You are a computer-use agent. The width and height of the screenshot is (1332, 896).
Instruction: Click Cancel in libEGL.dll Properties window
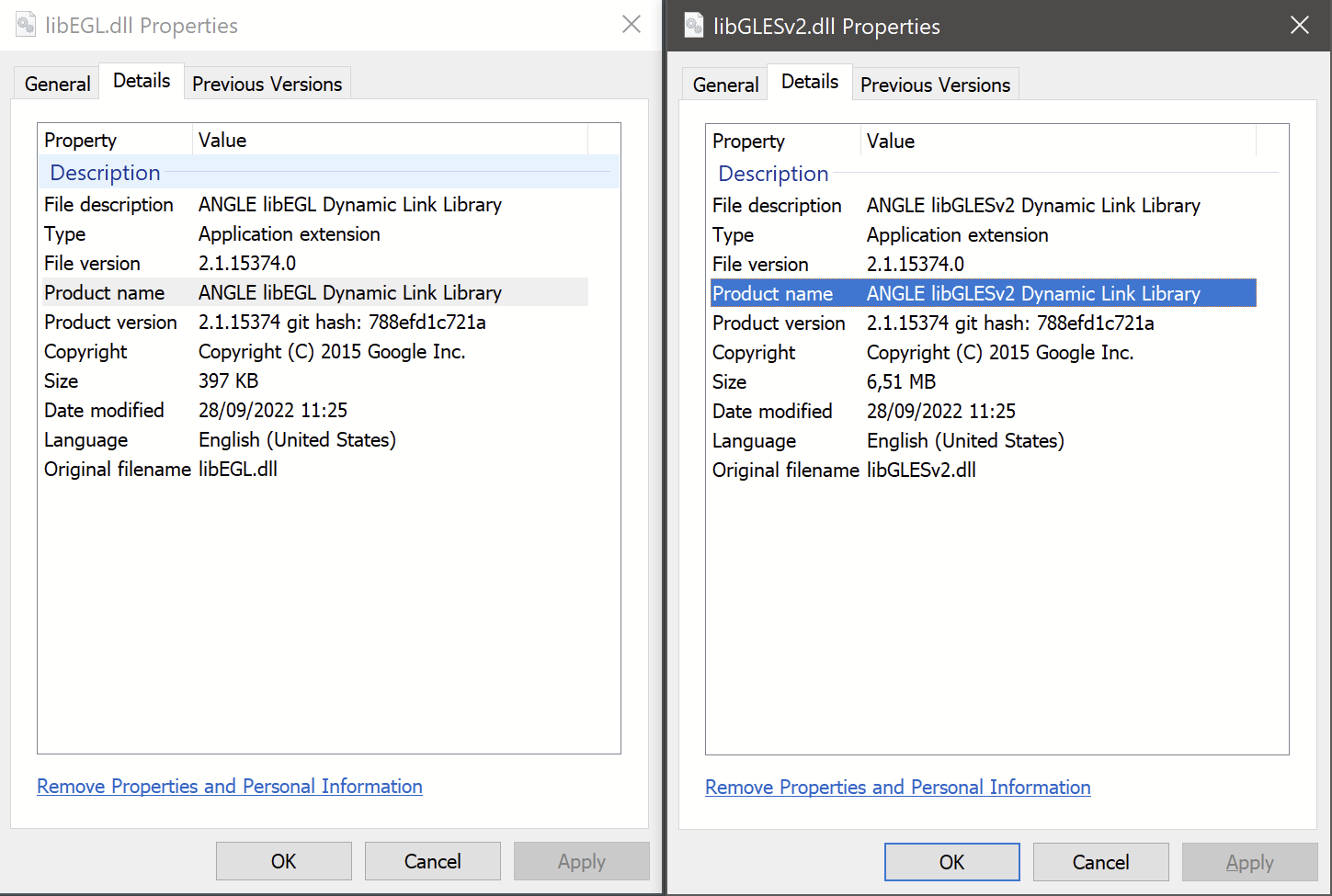coord(433,861)
